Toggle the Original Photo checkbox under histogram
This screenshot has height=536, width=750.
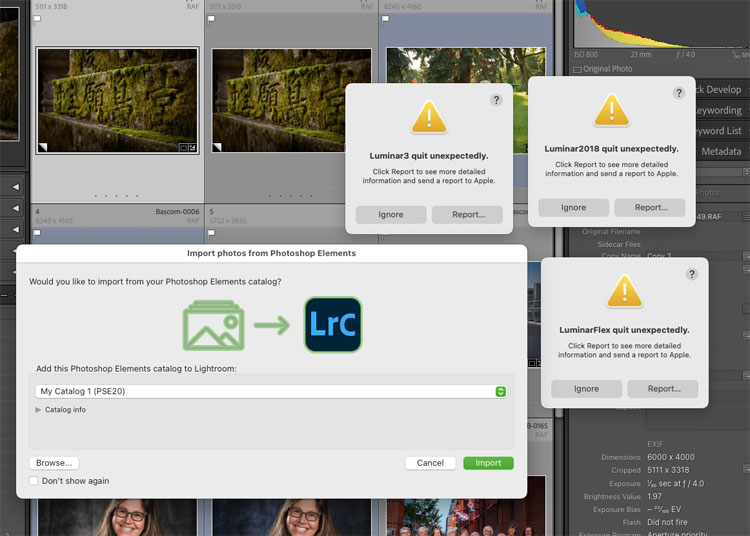(x=577, y=69)
